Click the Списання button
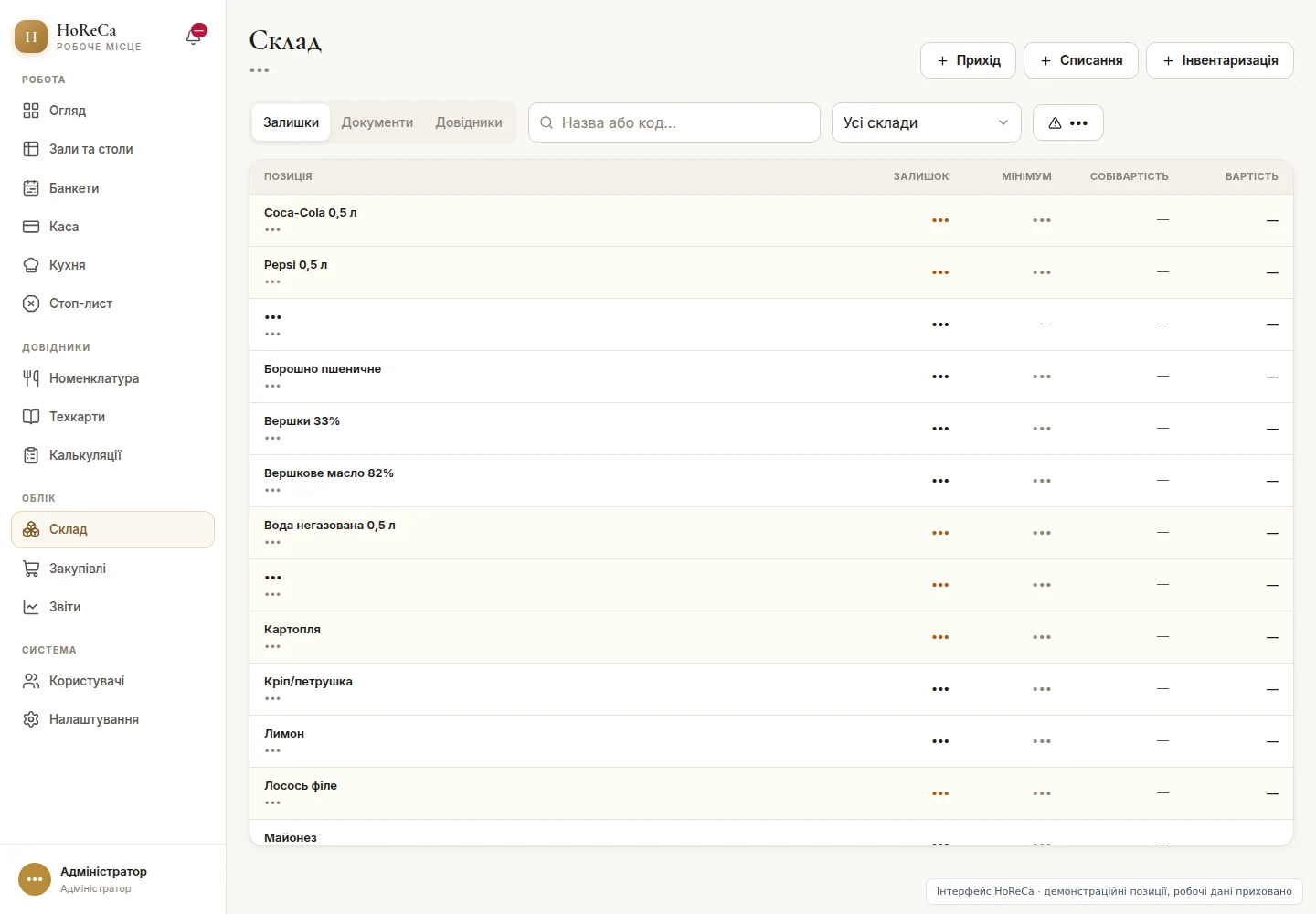 coord(1081,60)
